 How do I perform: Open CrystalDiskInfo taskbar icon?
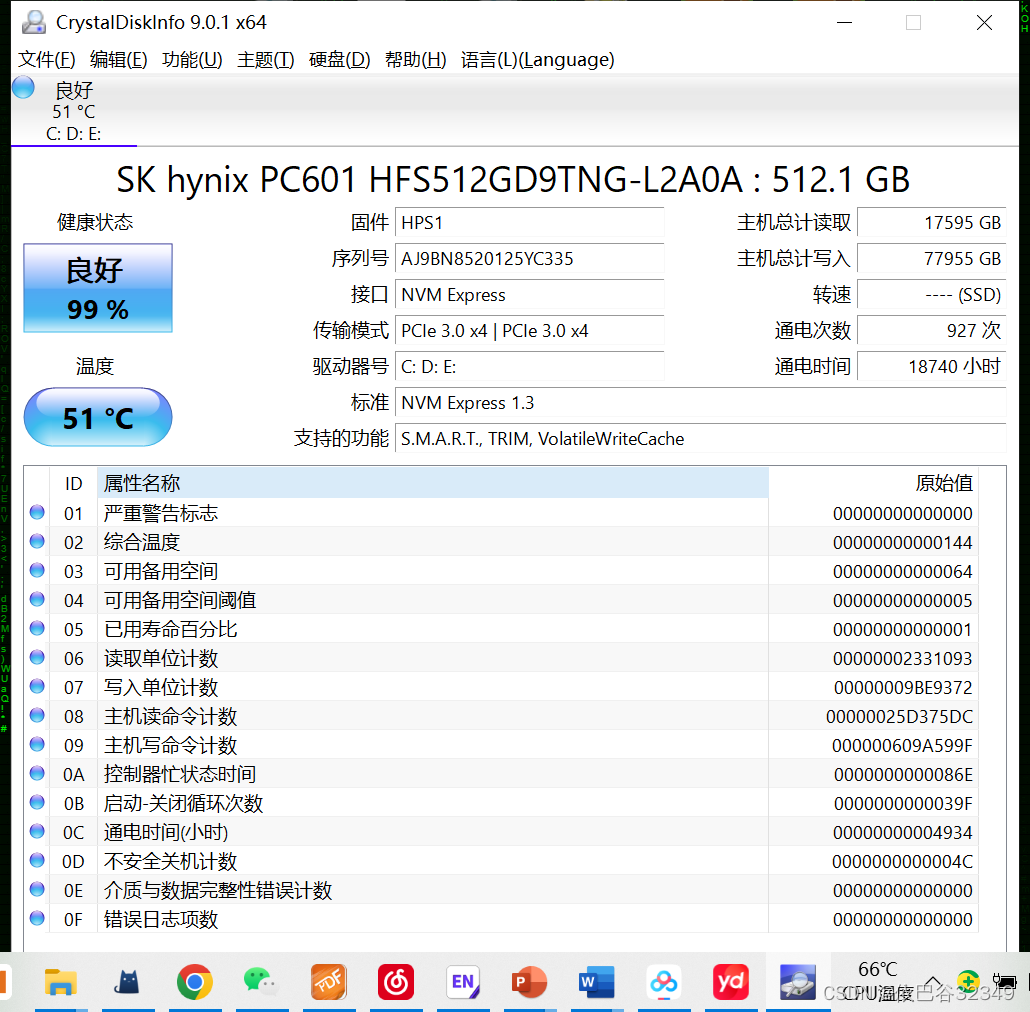(x=797, y=982)
